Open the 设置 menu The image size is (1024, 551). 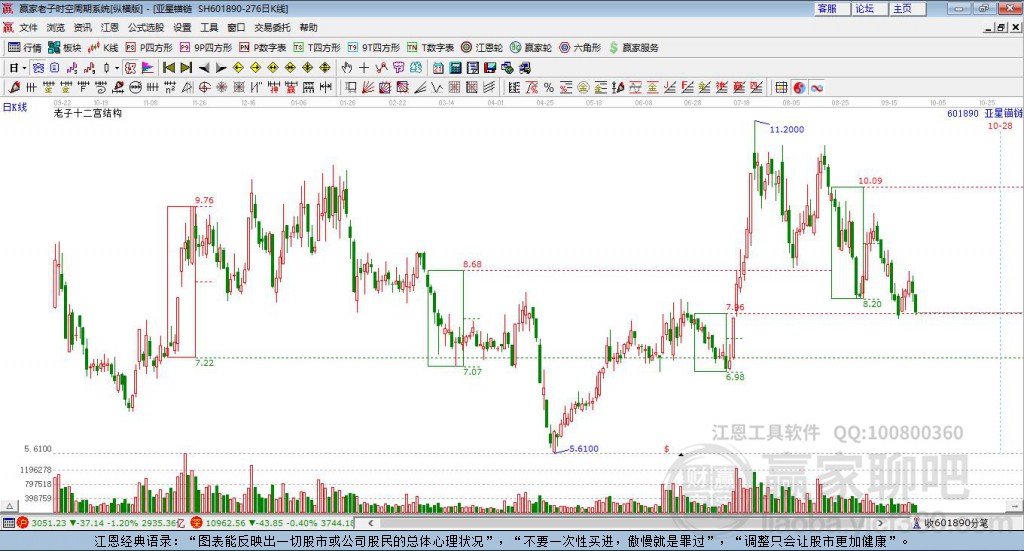click(182, 27)
